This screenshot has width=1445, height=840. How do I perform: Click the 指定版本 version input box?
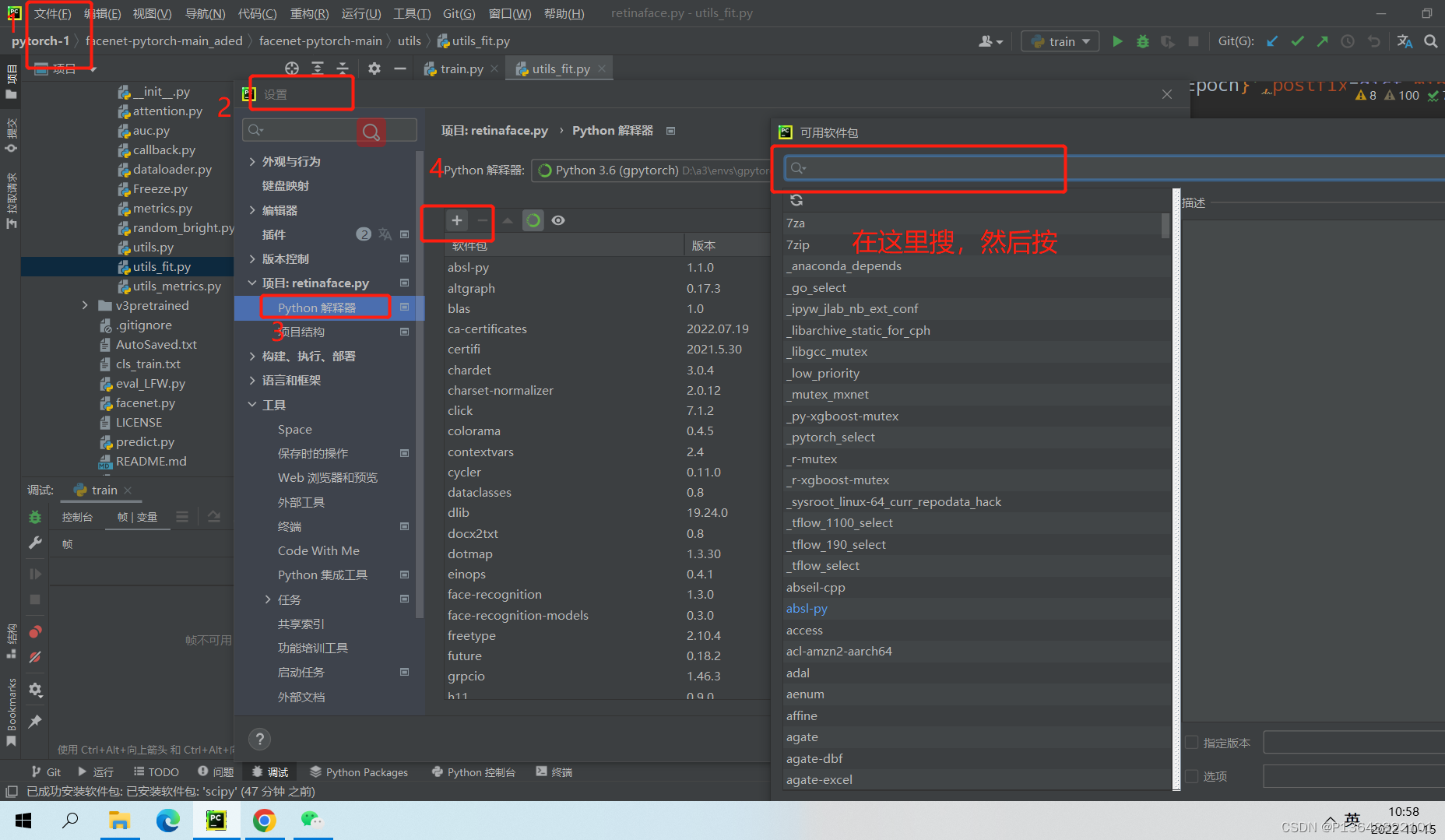(x=1353, y=743)
